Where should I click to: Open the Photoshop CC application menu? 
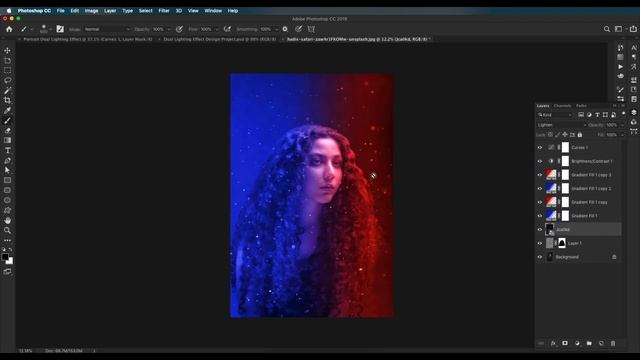point(34,11)
